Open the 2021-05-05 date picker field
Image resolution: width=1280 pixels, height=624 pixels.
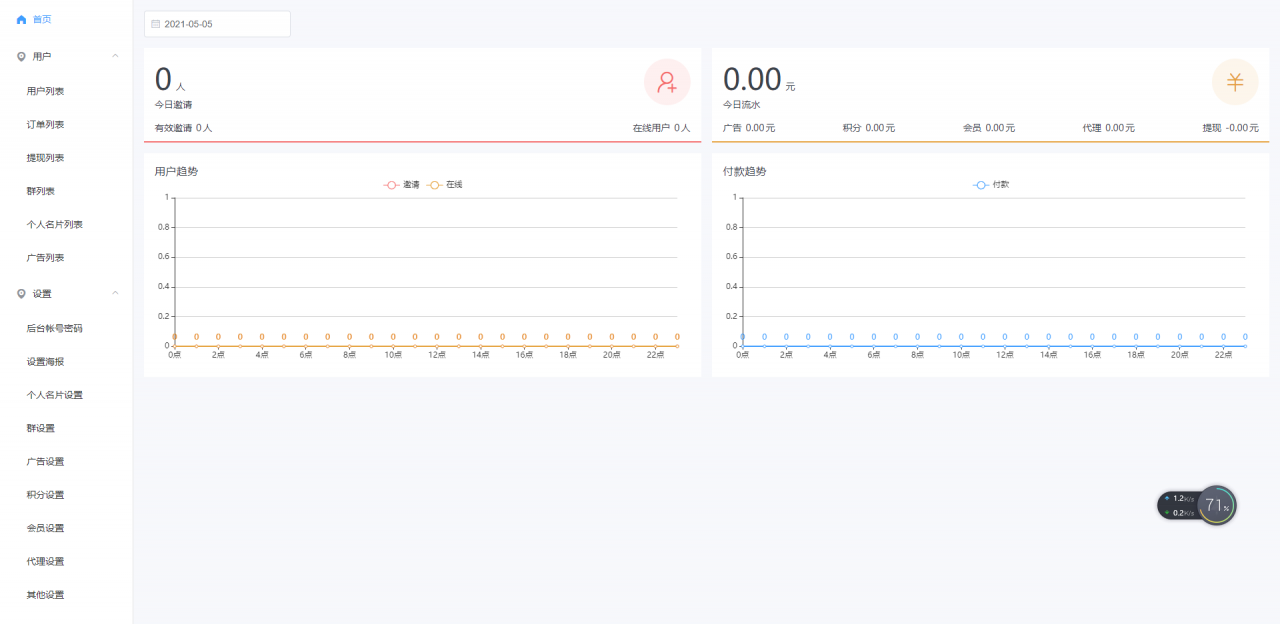[217, 24]
